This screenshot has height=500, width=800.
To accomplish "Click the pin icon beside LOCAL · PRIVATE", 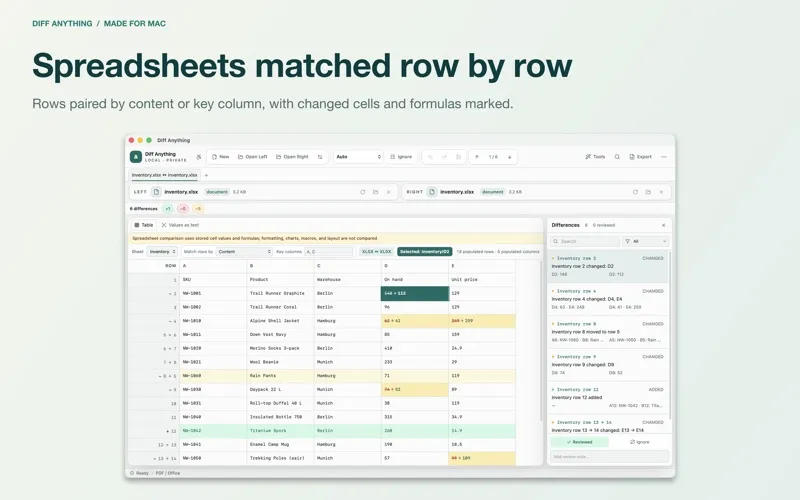I will [x=198, y=157].
